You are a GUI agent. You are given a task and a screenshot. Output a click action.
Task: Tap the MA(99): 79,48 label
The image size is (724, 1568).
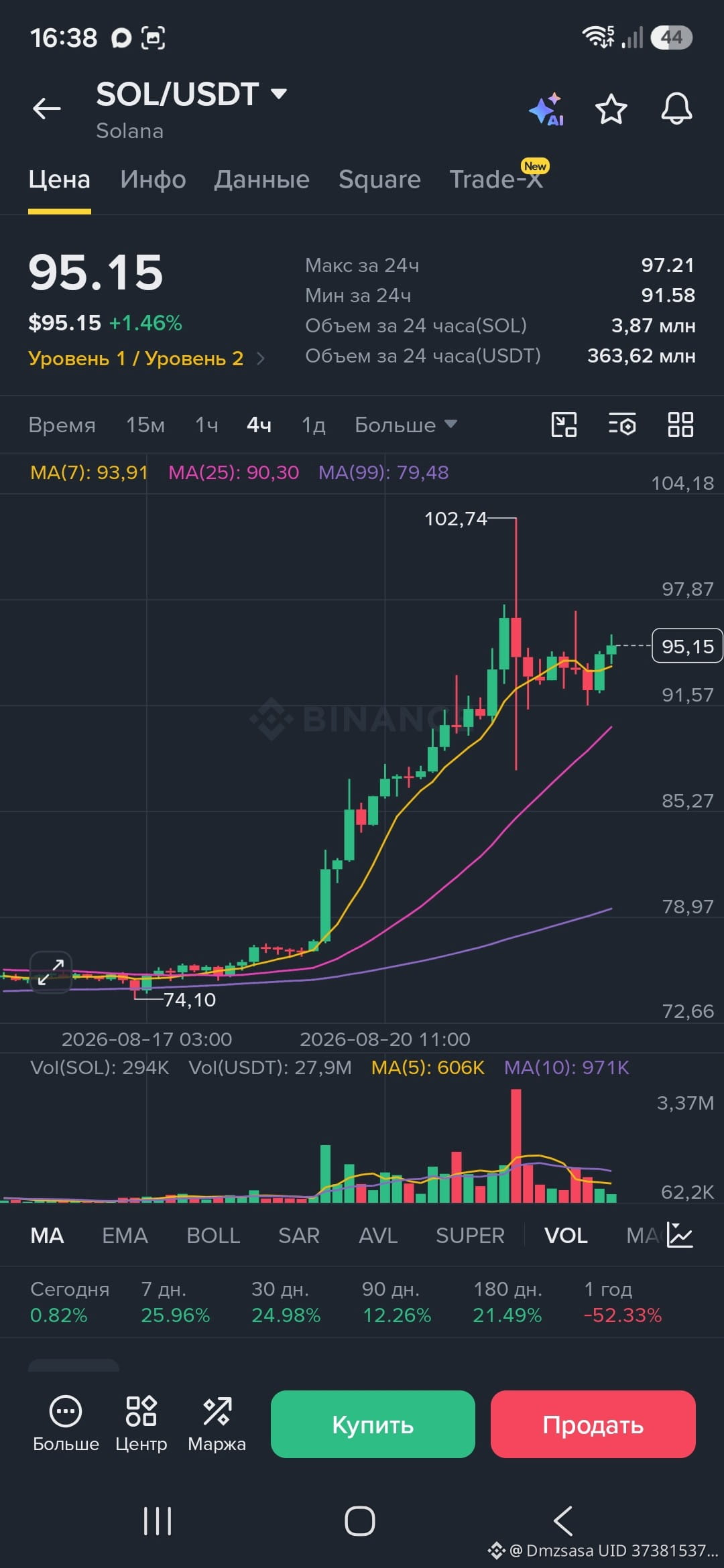383,472
